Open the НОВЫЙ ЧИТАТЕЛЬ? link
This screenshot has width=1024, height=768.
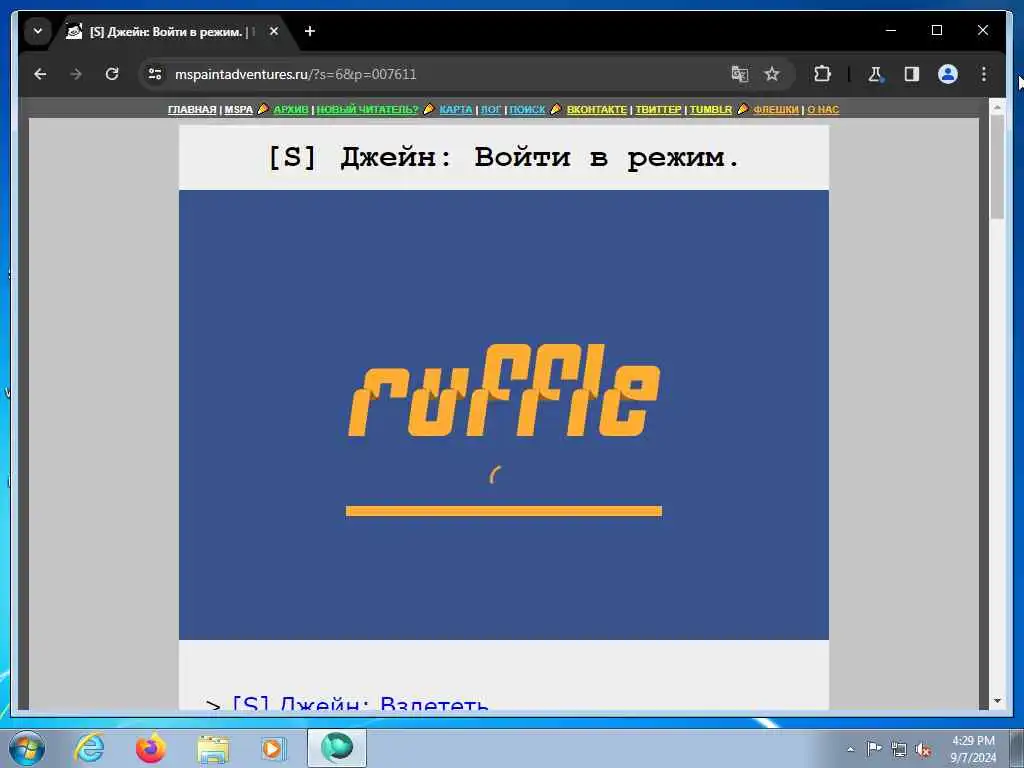(367, 110)
